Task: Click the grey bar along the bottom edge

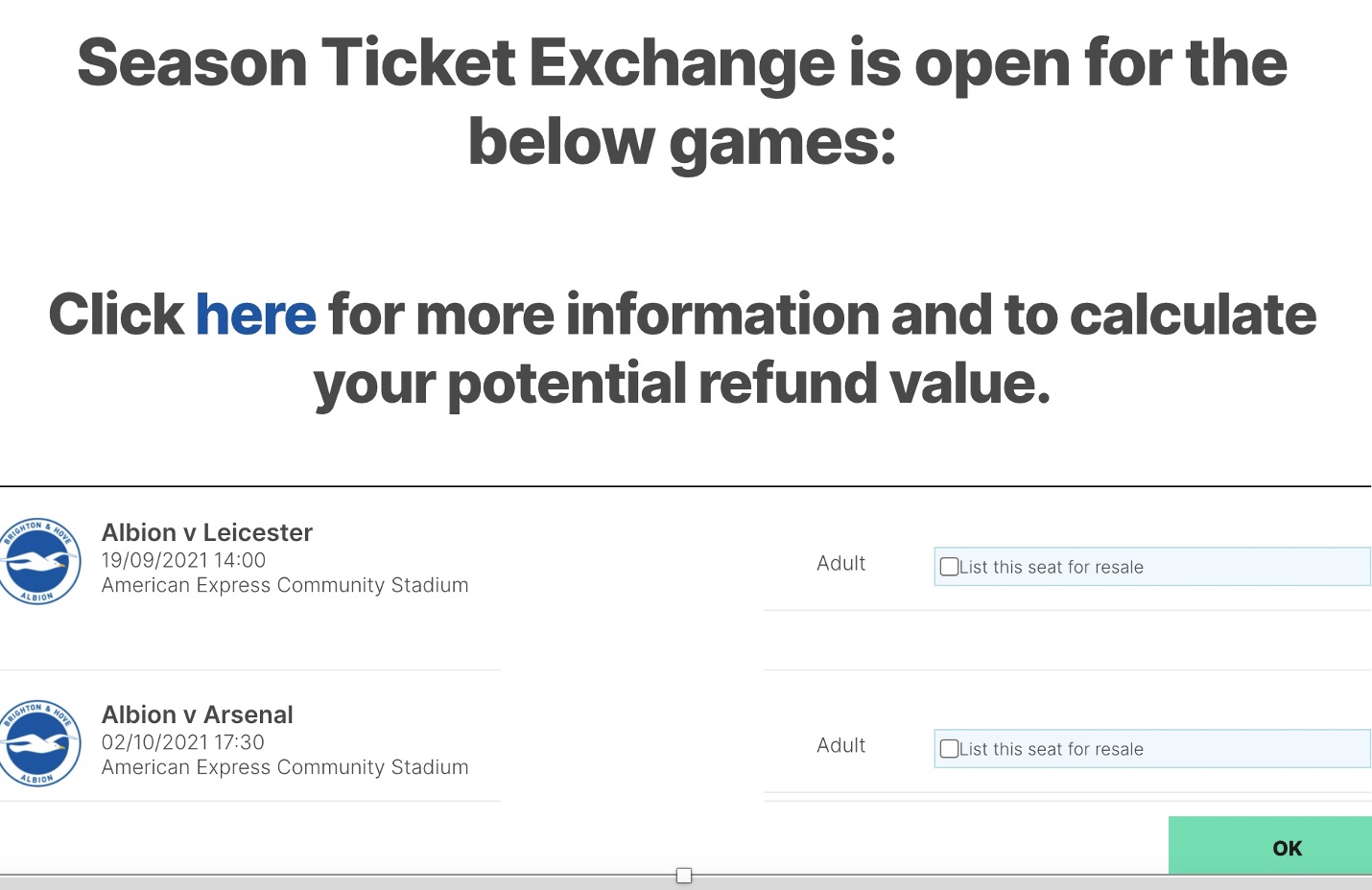Action: pyautogui.click(x=686, y=882)
